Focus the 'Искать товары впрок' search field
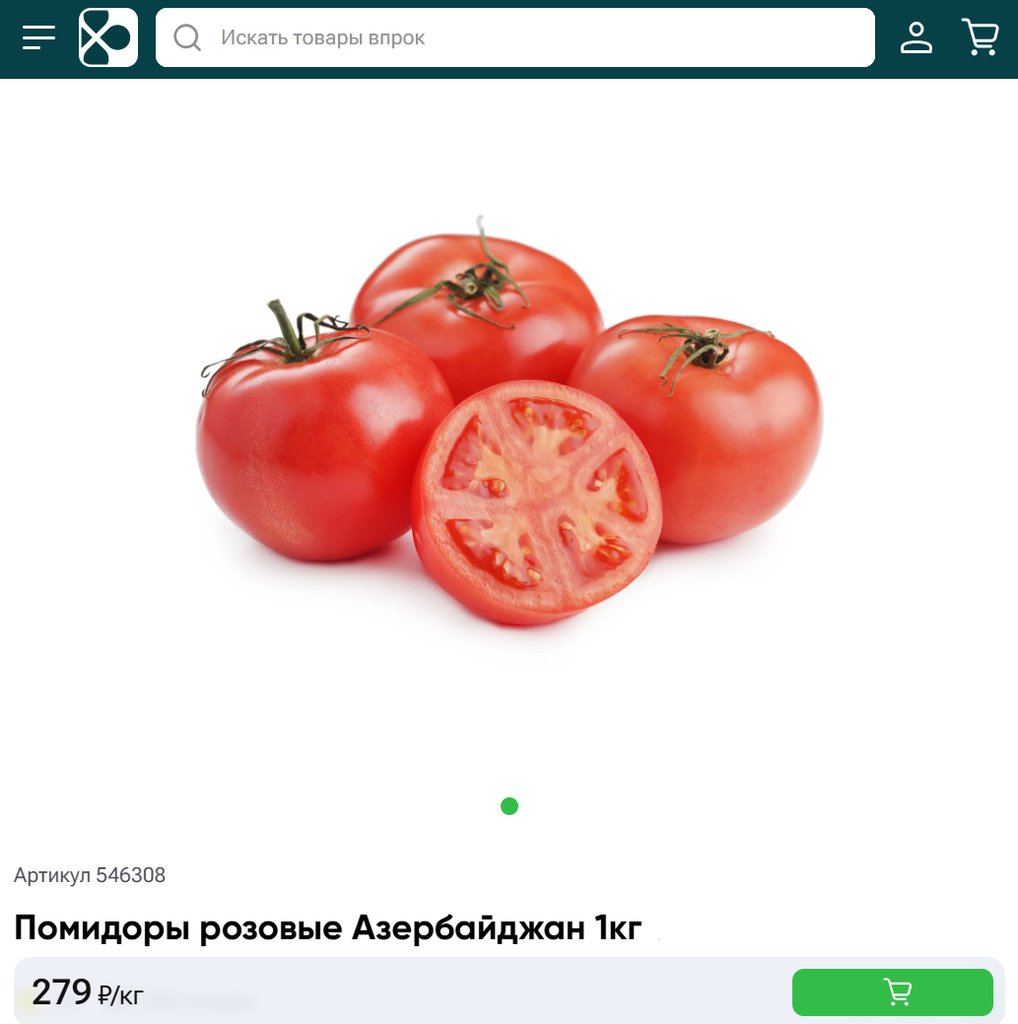 [x=515, y=37]
